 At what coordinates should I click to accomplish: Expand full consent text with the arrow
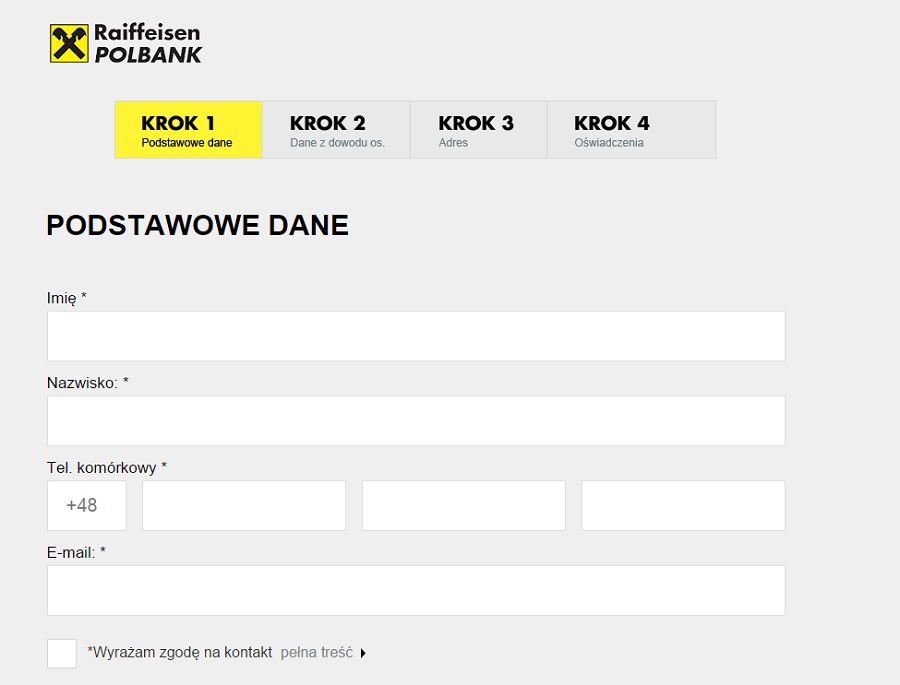(x=363, y=653)
